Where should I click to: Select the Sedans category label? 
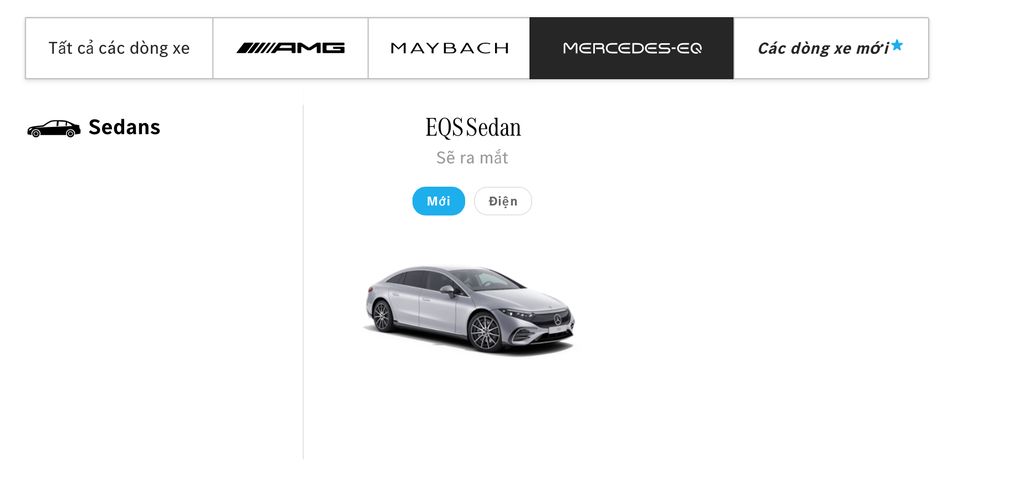tap(124, 127)
